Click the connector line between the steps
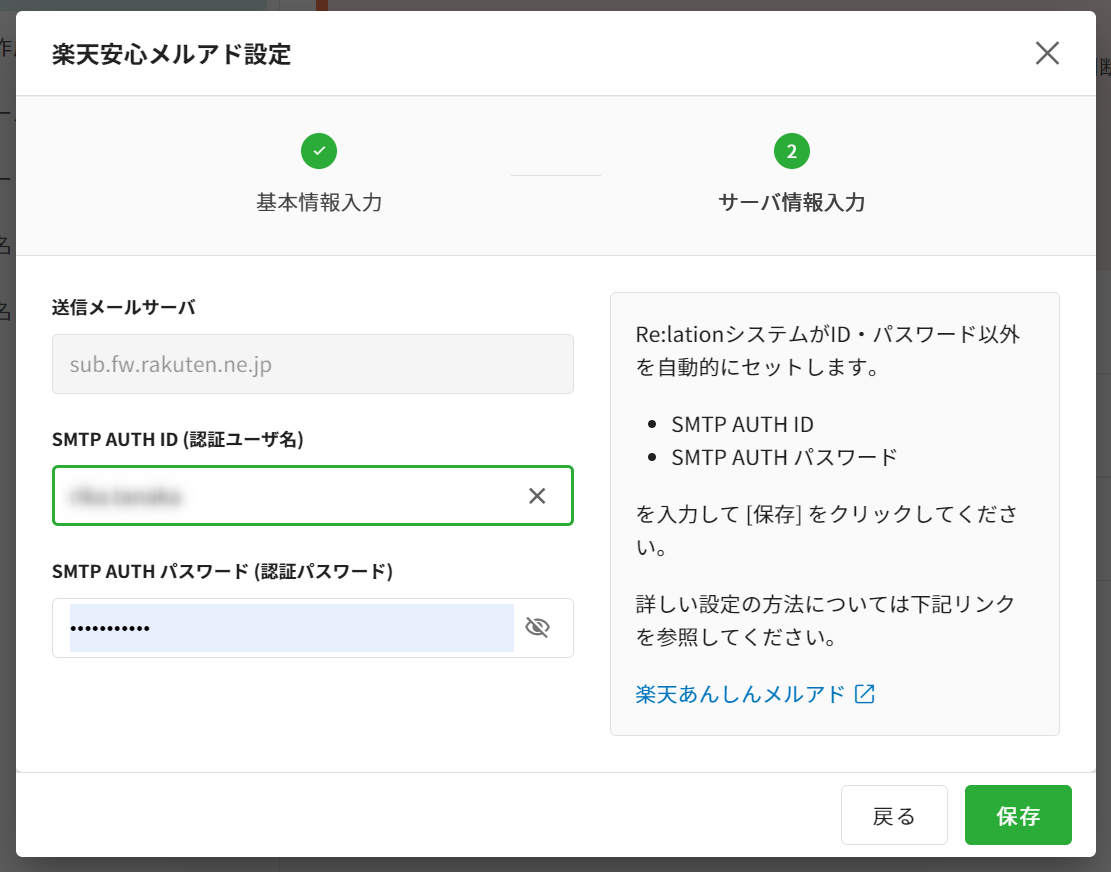 coord(555,175)
